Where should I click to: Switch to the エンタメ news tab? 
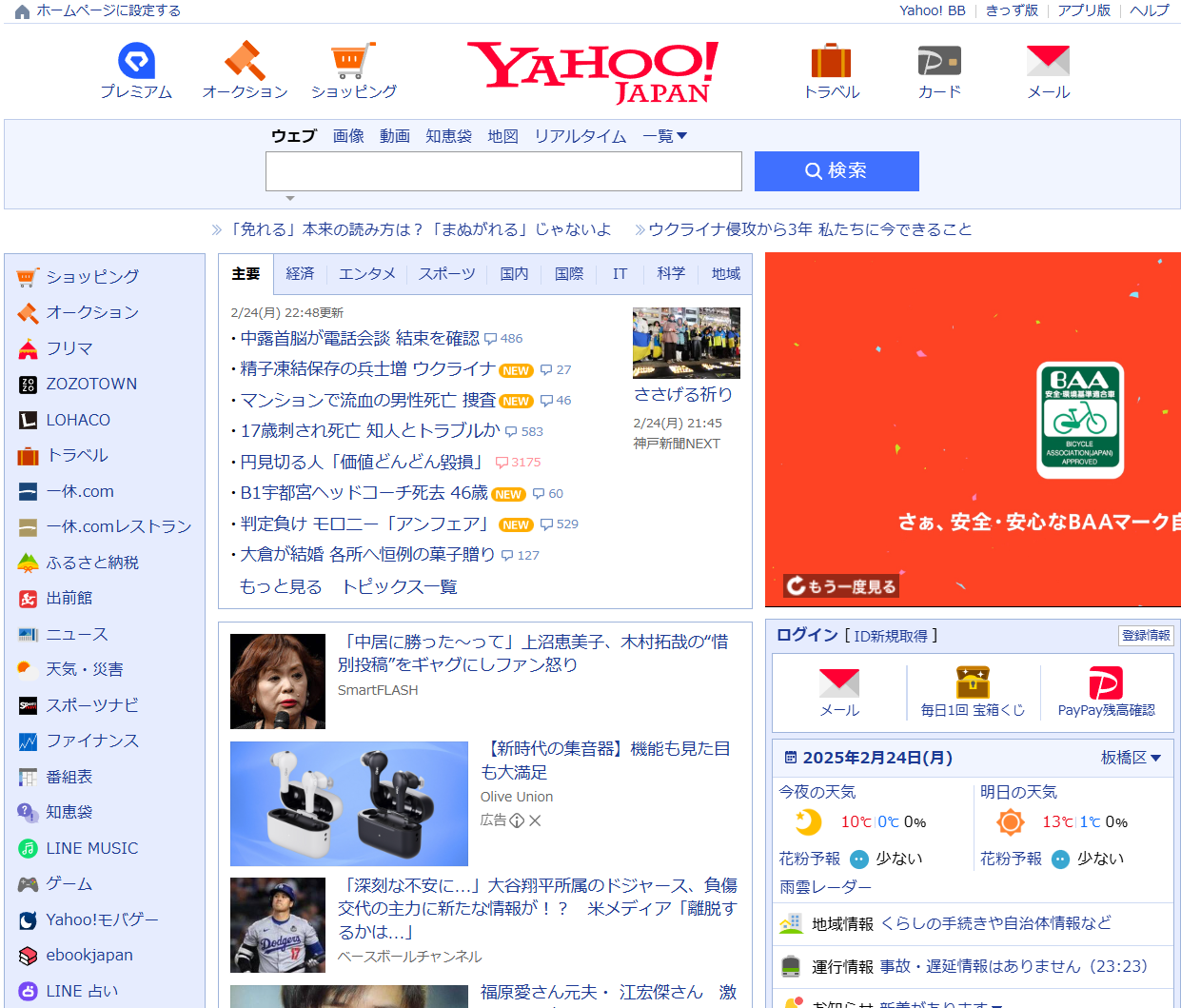click(x=367, y=274)
